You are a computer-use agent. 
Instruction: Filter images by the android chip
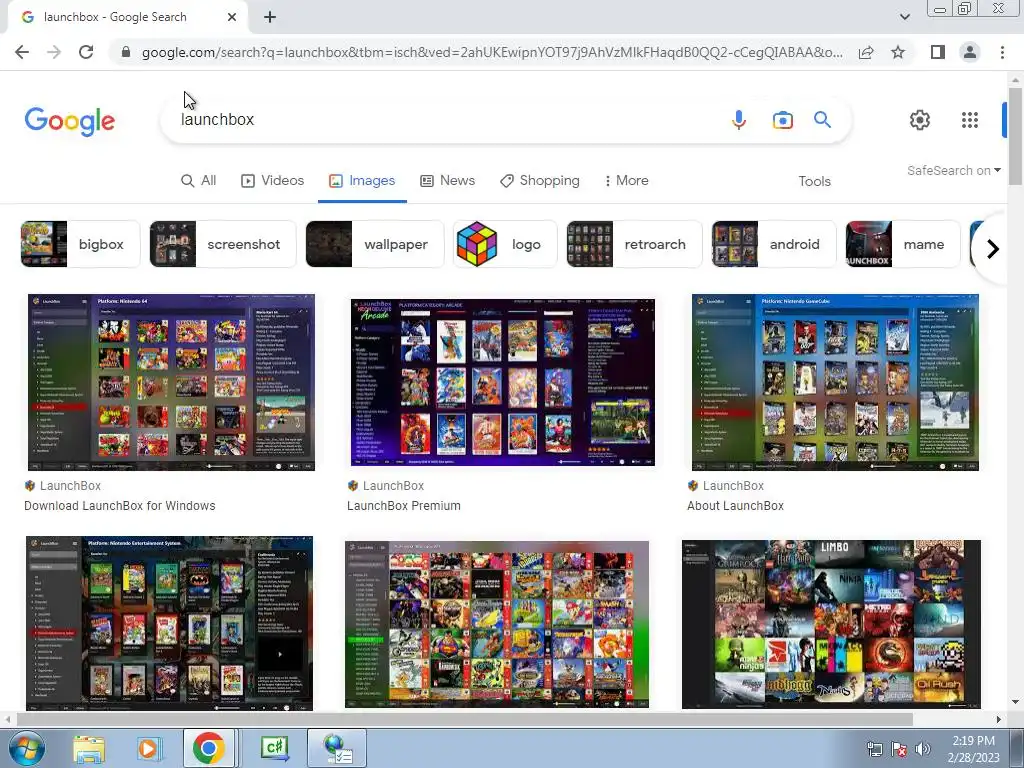click(774, 244)
